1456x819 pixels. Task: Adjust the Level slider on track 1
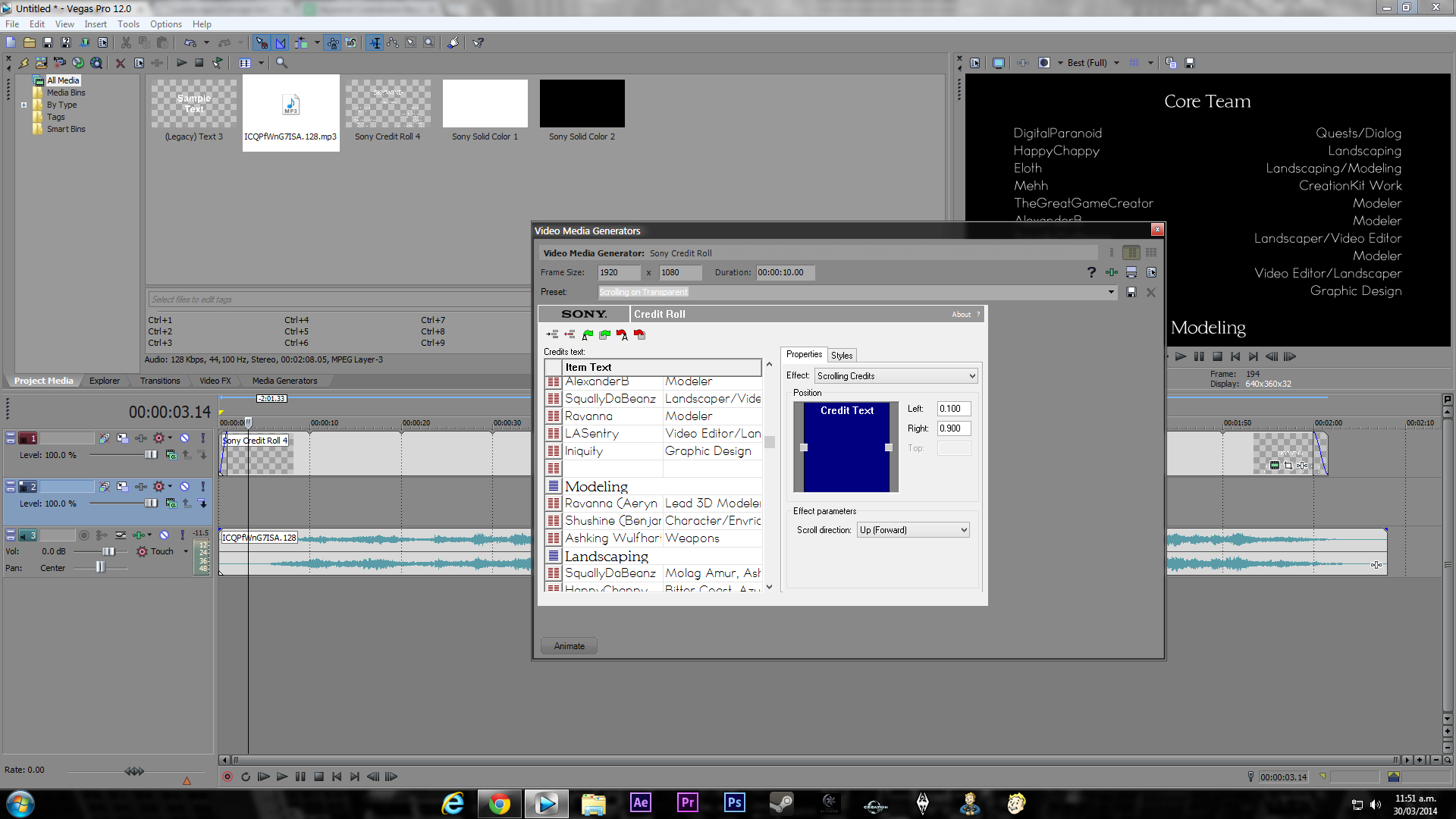tap(150, 455)
